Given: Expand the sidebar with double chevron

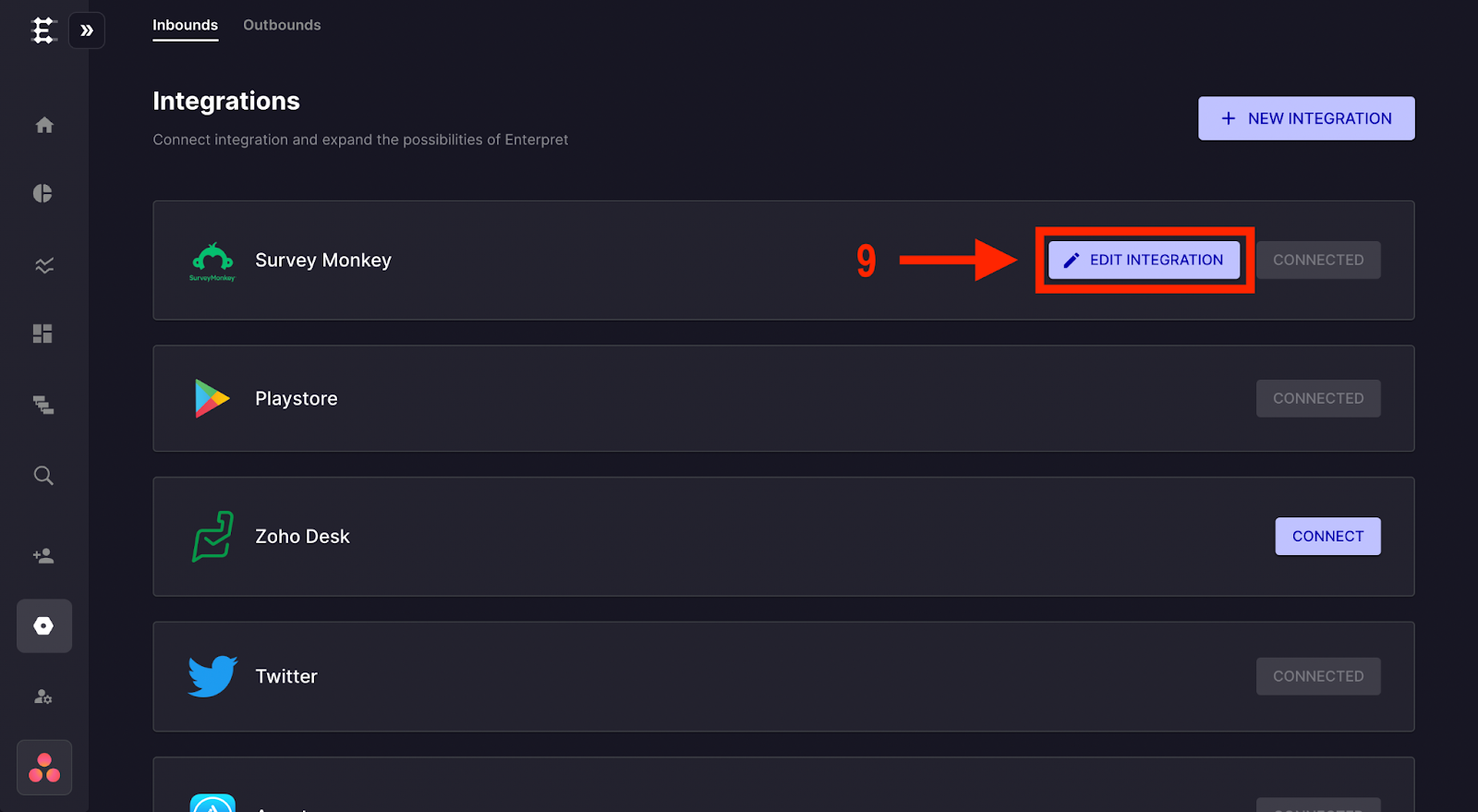Looking at the screenshot, I should (x=87, y=30).
